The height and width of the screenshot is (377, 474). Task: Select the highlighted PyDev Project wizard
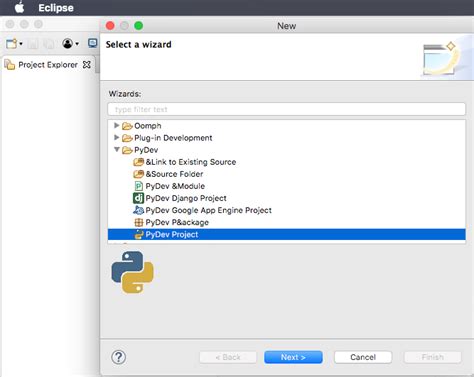click(x=286, y=234)
